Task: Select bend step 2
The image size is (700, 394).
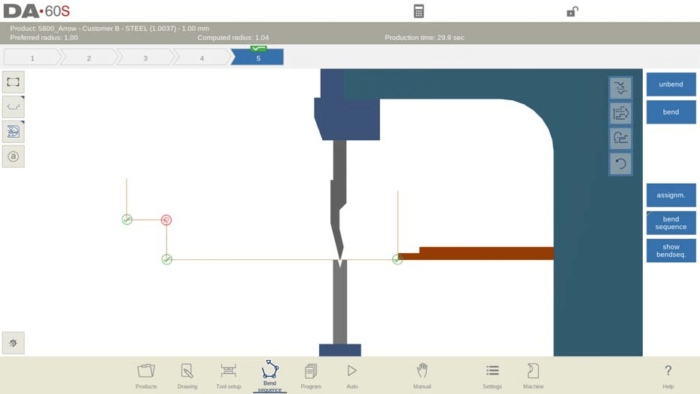Action: coord(89,58)
